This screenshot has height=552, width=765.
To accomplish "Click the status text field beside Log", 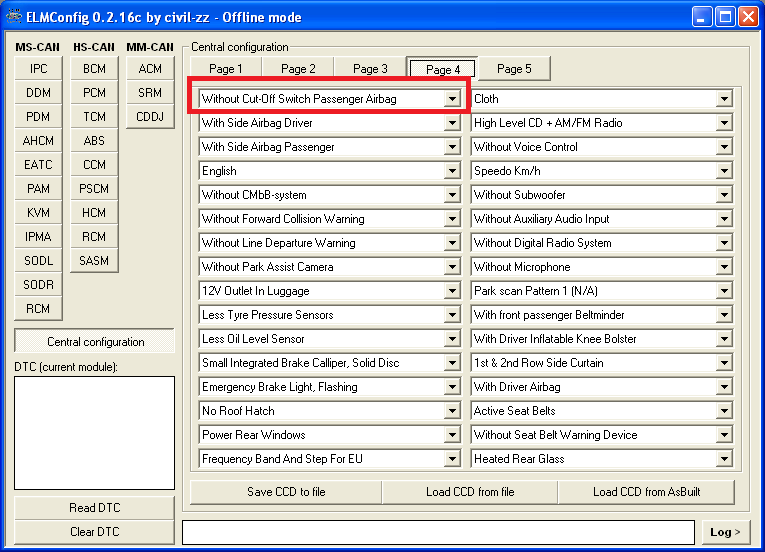I will (x=438, y=532).
